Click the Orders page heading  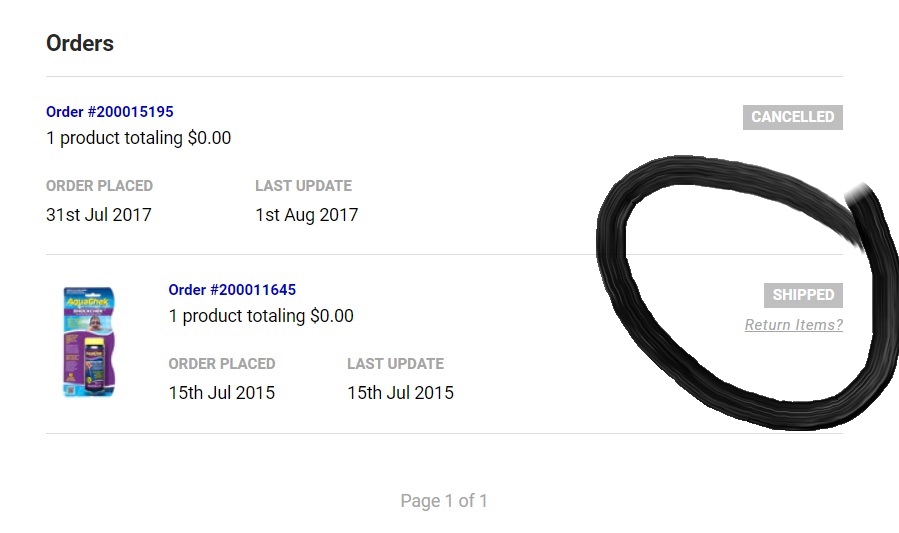pos(80,43)
